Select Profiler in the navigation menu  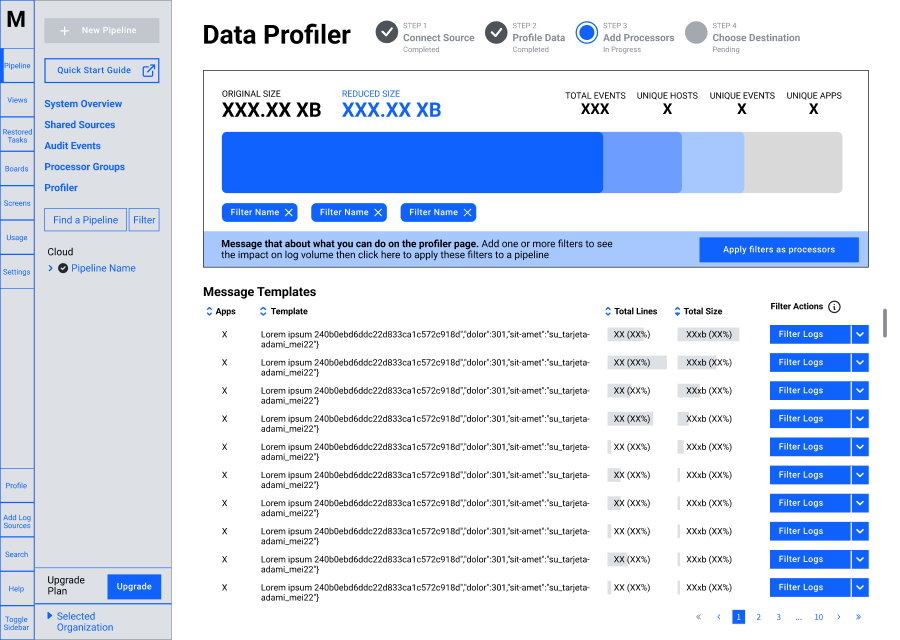pyautogui.click(x=60, y=187)
